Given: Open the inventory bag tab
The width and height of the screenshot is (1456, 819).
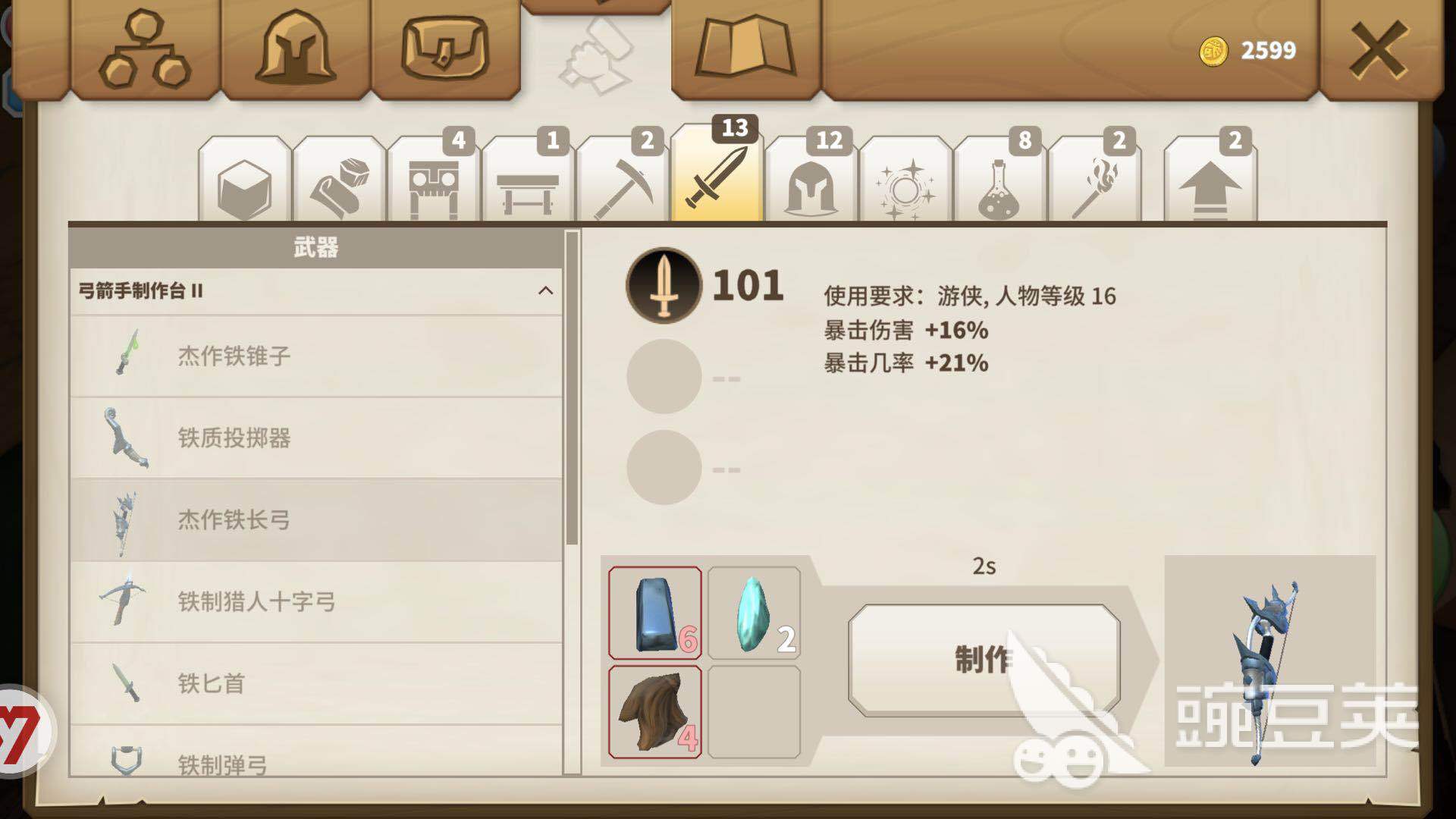Looking at the screenshot, I should click(x=445, y=50).
